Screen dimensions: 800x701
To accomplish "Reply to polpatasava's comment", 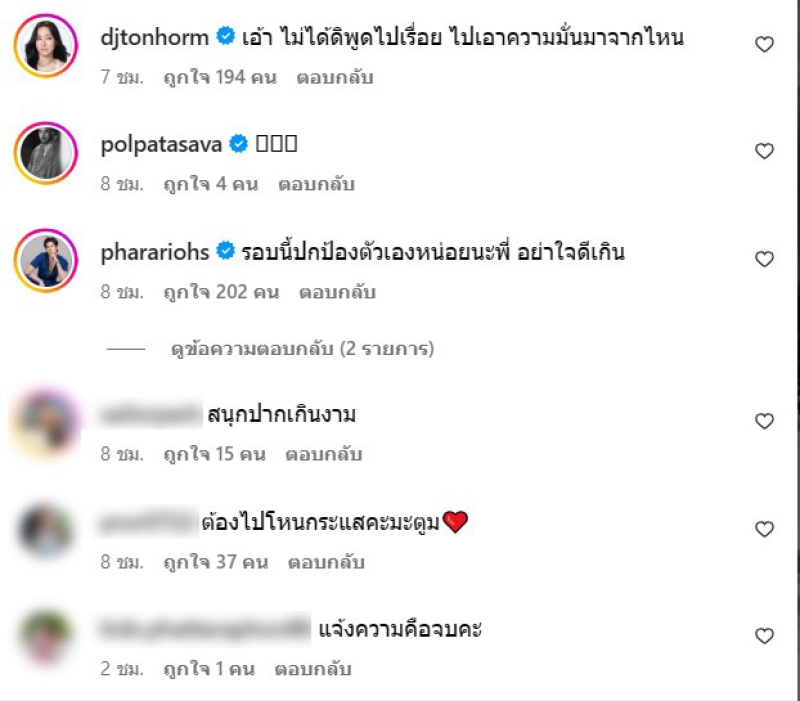I will pyautogui.click(x=316, y=184).
